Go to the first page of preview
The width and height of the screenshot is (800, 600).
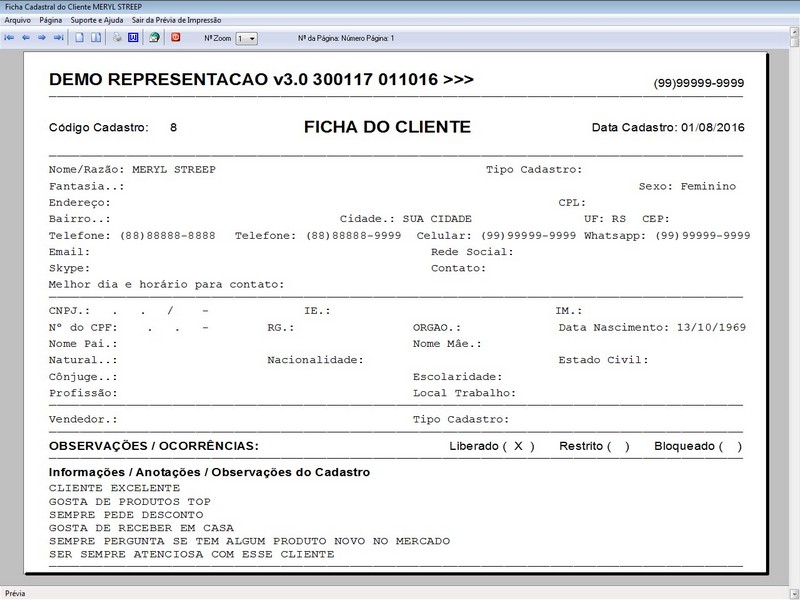(10, 38)
